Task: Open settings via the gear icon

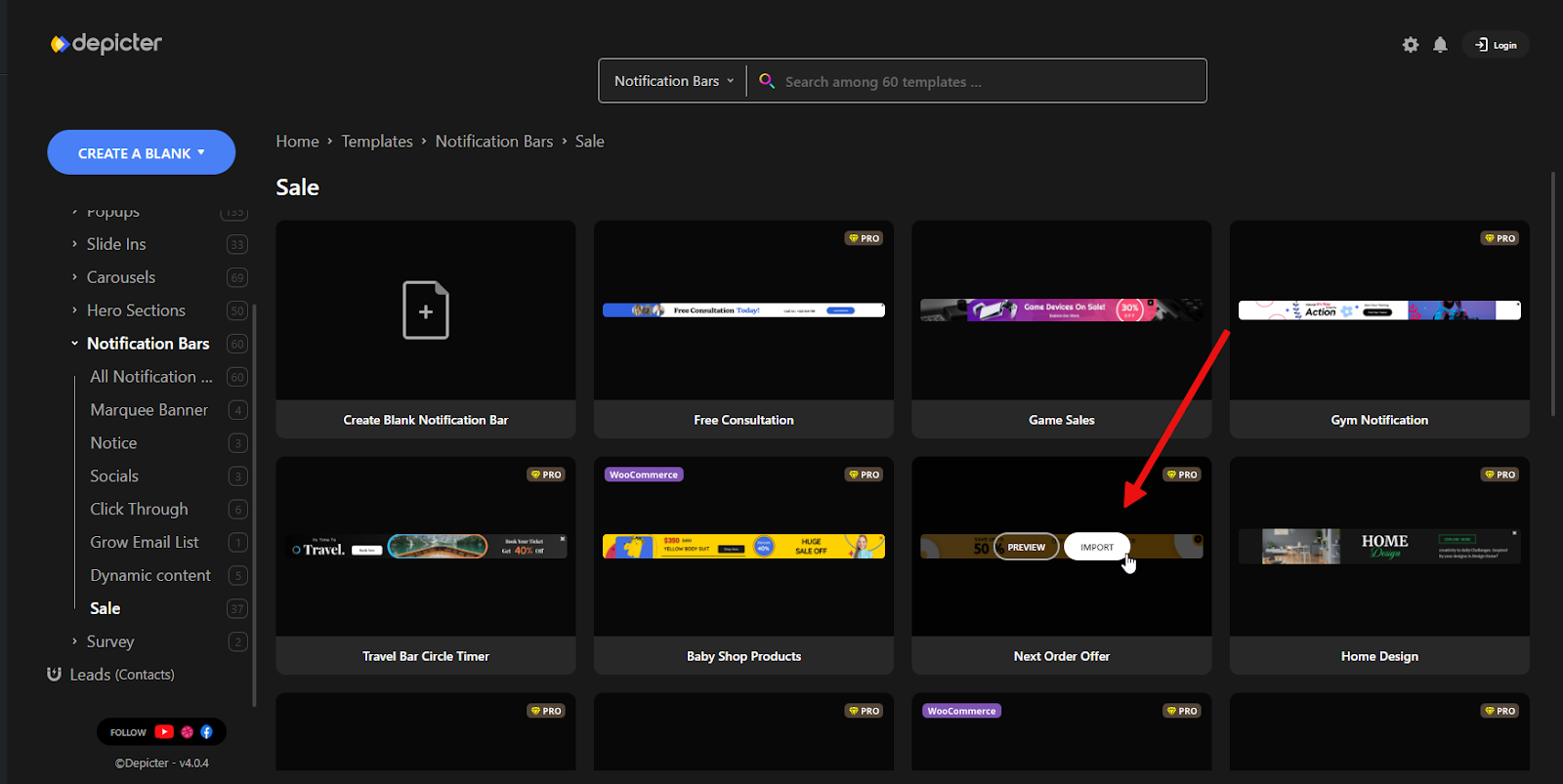Action: click(x=1410, y=45)
